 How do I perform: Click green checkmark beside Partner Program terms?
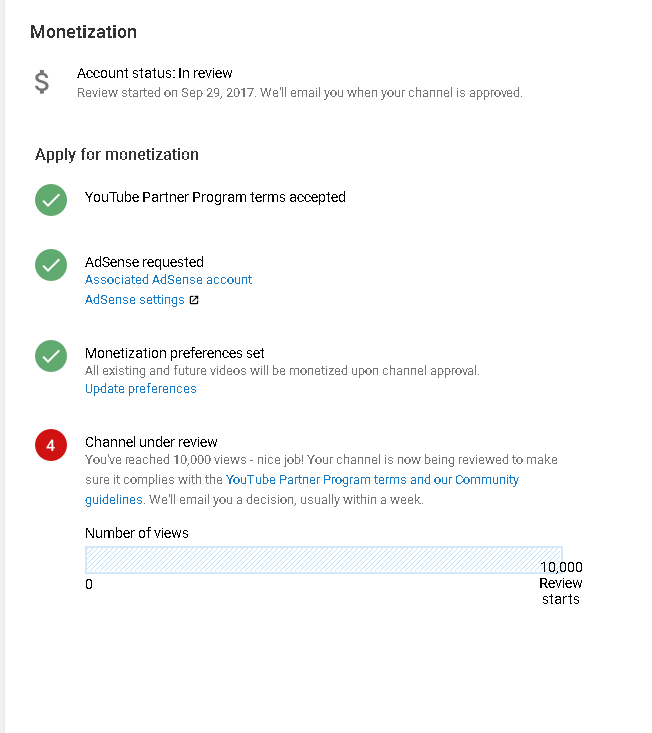[51, 200]
